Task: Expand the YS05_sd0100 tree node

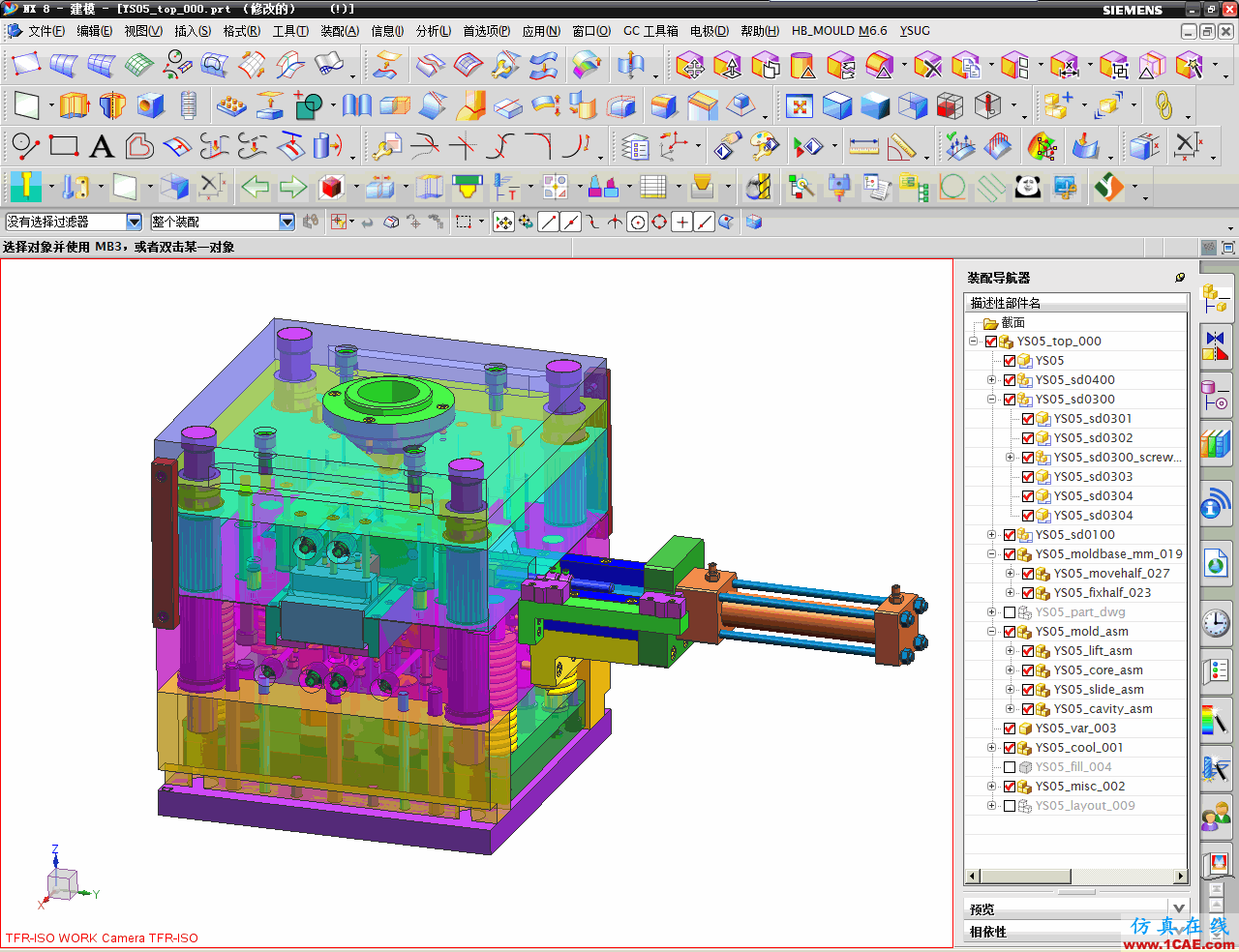Action: (x=991, y=535)
